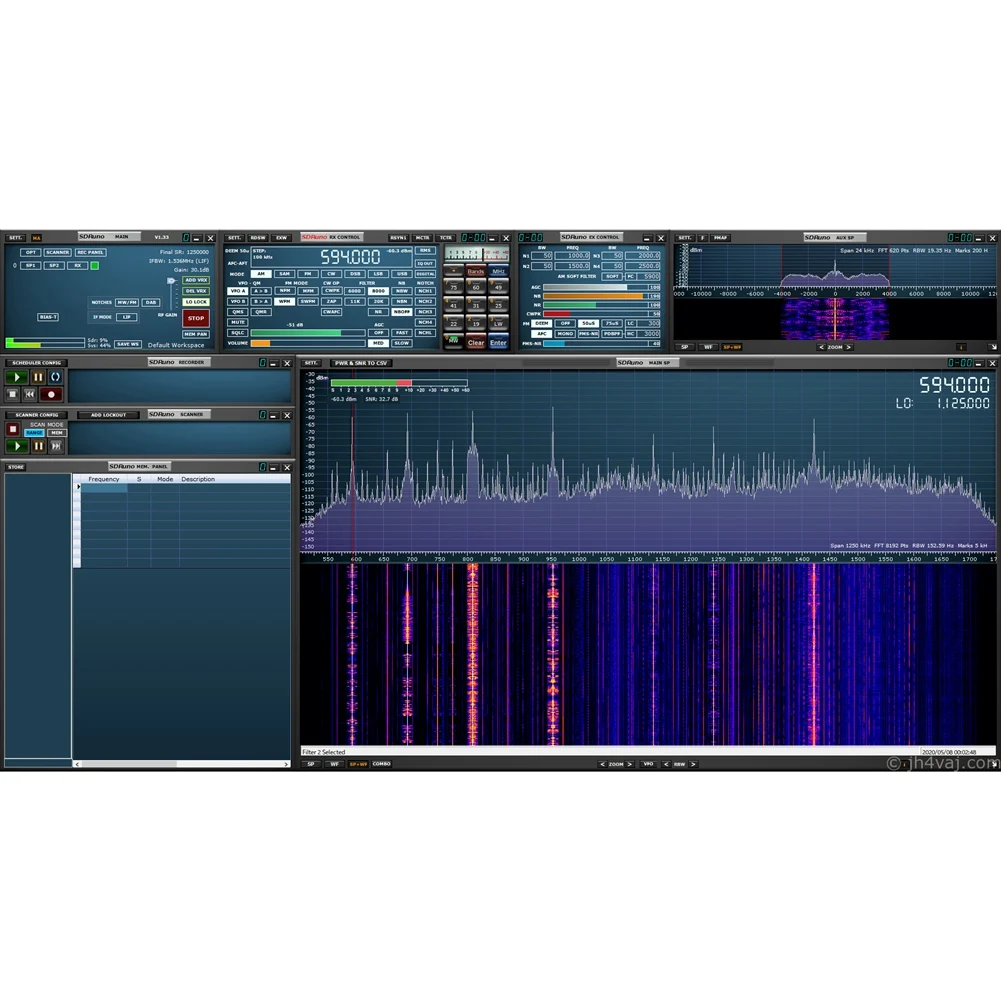Click the ADD LOCKOUT button
This screenshot has width=1001, height=1001.
[x=108, y=414]
